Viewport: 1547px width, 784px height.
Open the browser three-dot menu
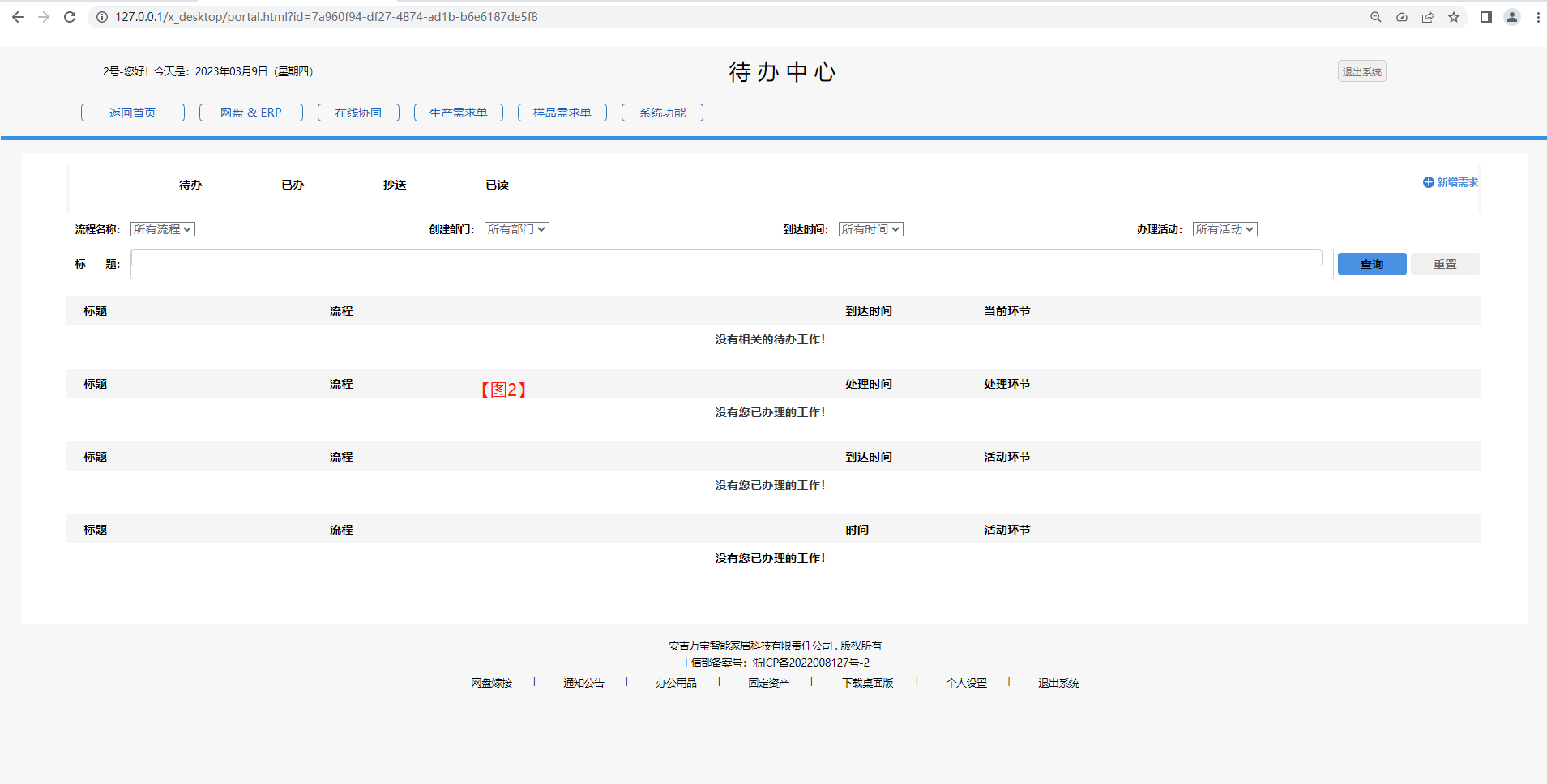pos(1537,17)
